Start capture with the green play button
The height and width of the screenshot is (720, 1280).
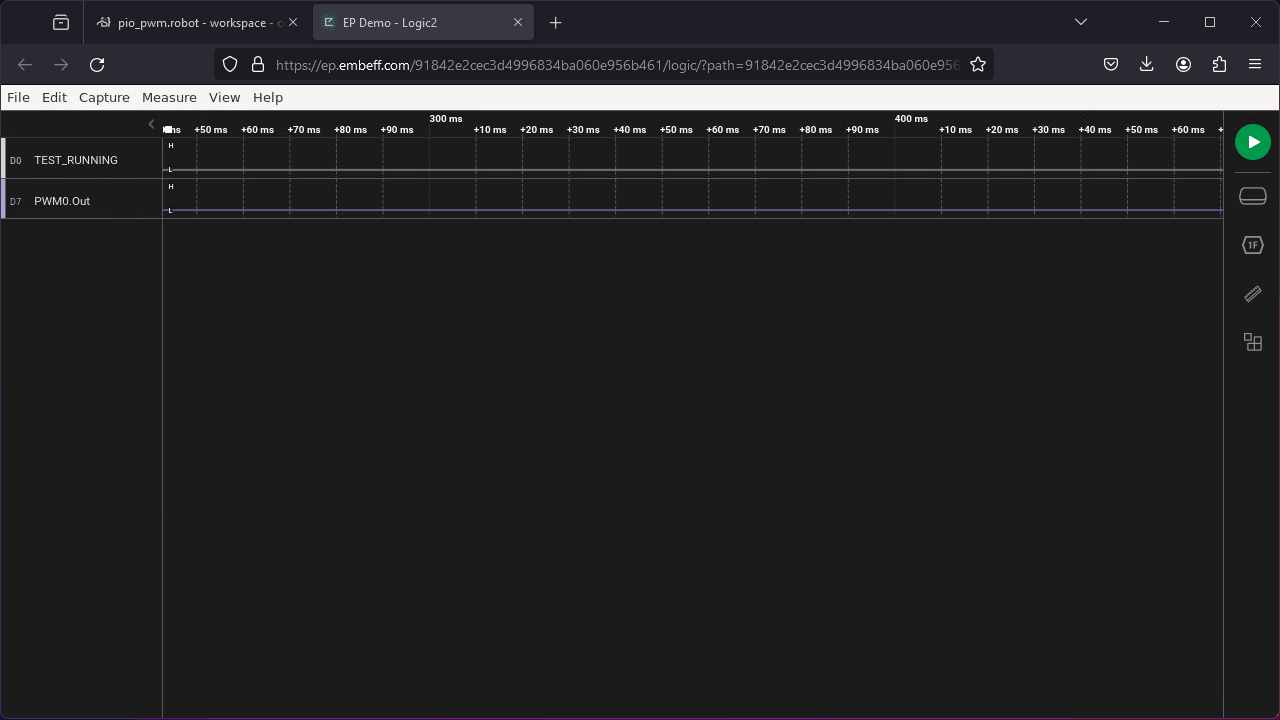(1253, 142)
